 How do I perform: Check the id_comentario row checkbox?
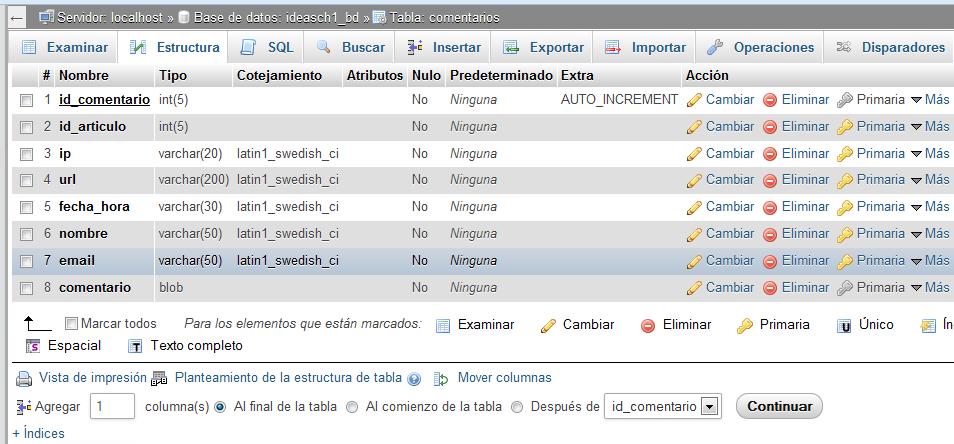[26, 101]
